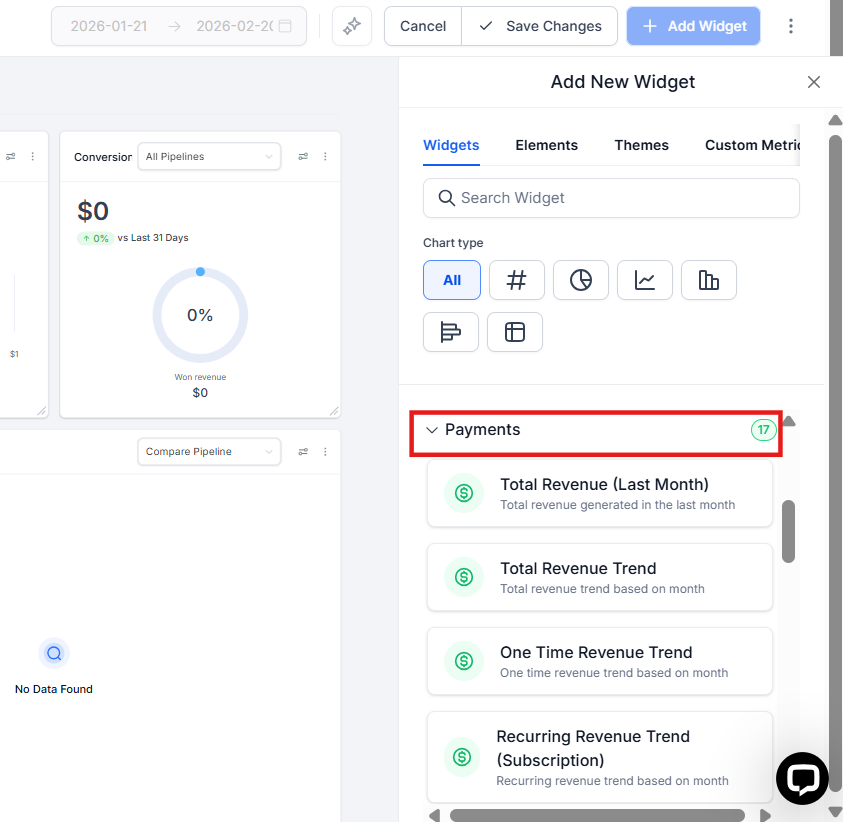
Task: Switch to the Themes tab
Action: [x=641, y=145]
